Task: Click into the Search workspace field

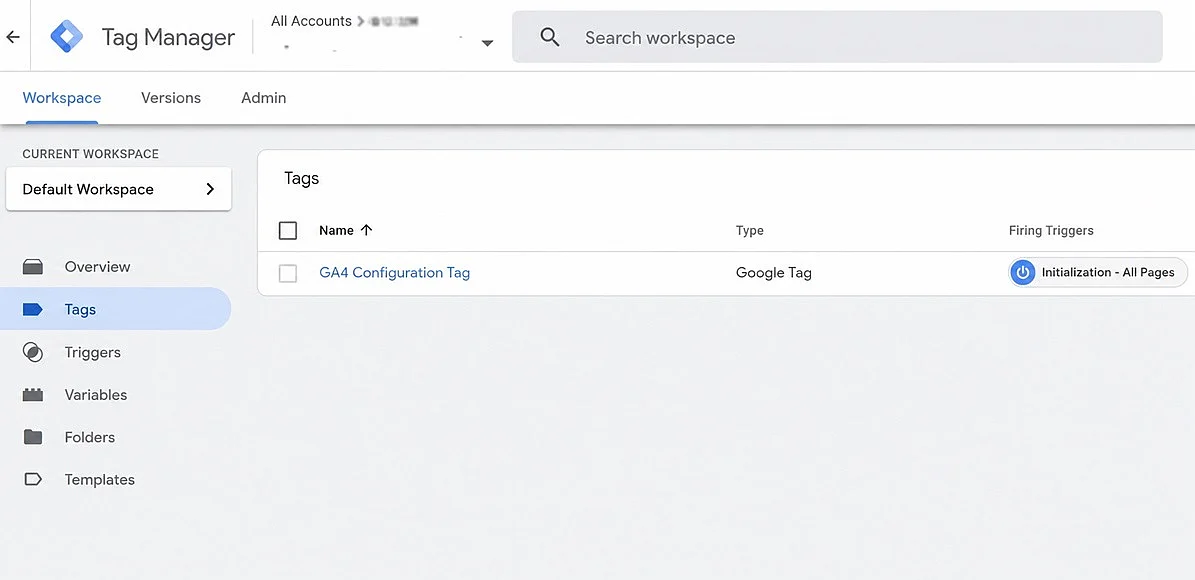Action: (x=838, y=37)
